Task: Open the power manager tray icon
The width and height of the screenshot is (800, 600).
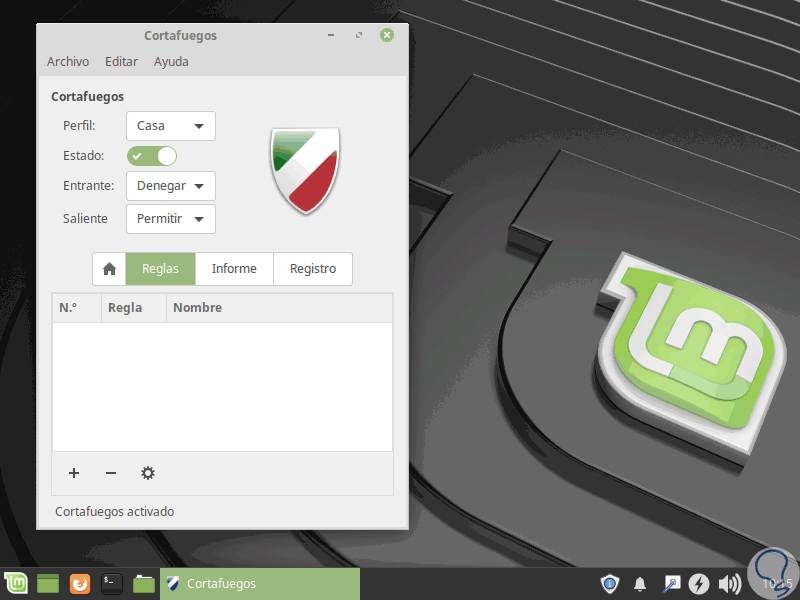Action: 699,584
